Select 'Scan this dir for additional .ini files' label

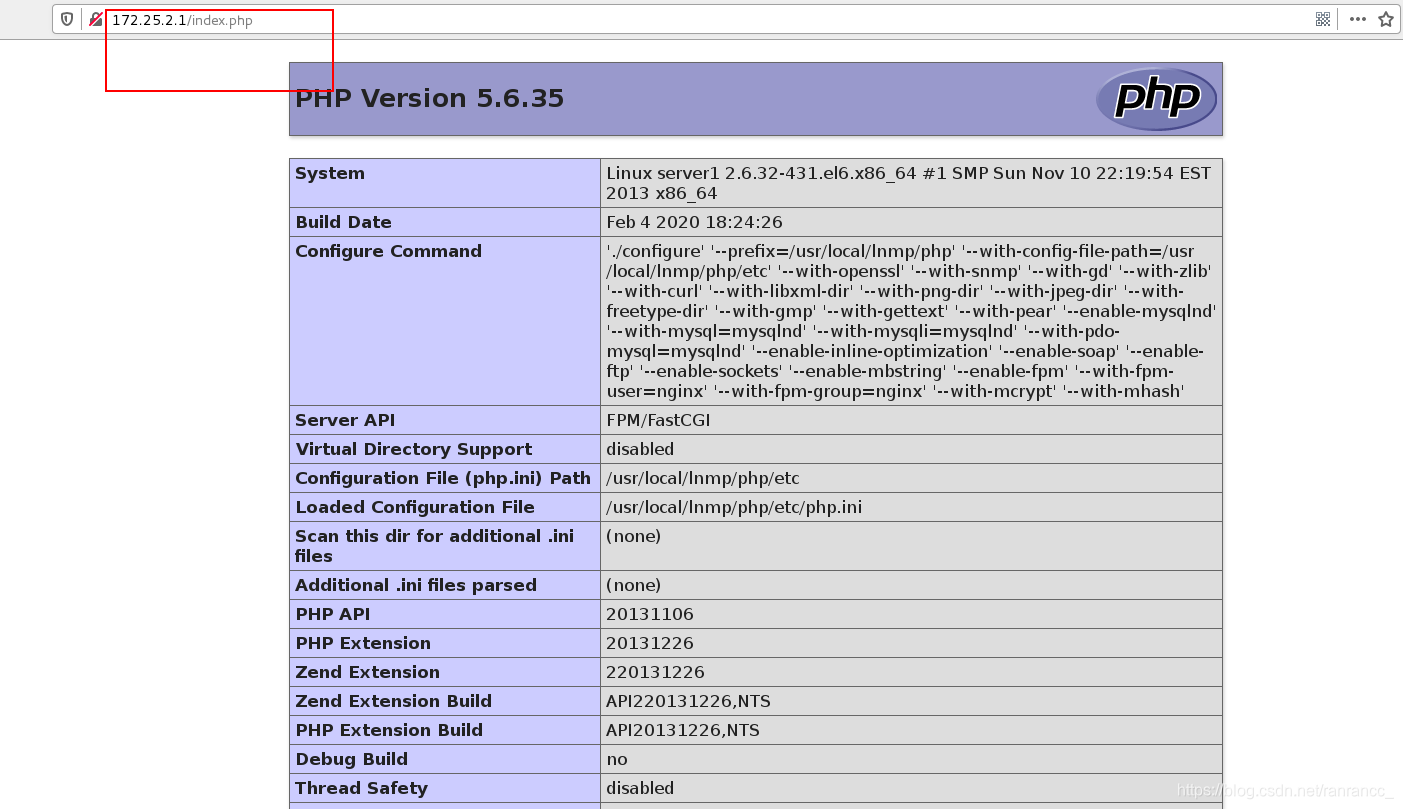pyautogui.click(x=434, y=546)
